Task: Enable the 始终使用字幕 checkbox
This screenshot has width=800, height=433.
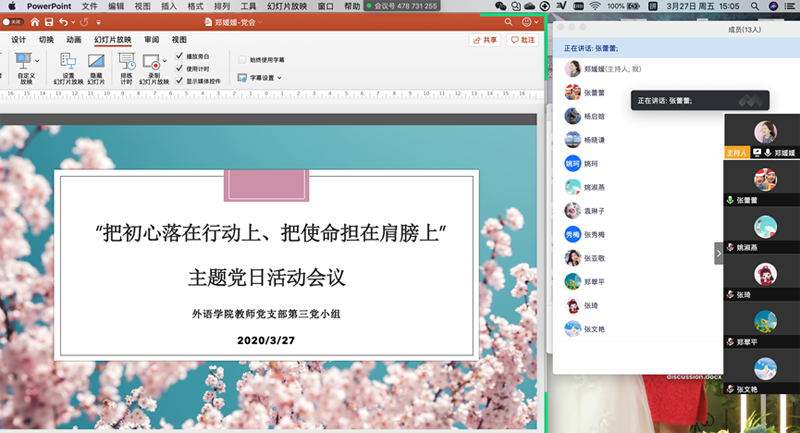Action: [x=242, y=60]
